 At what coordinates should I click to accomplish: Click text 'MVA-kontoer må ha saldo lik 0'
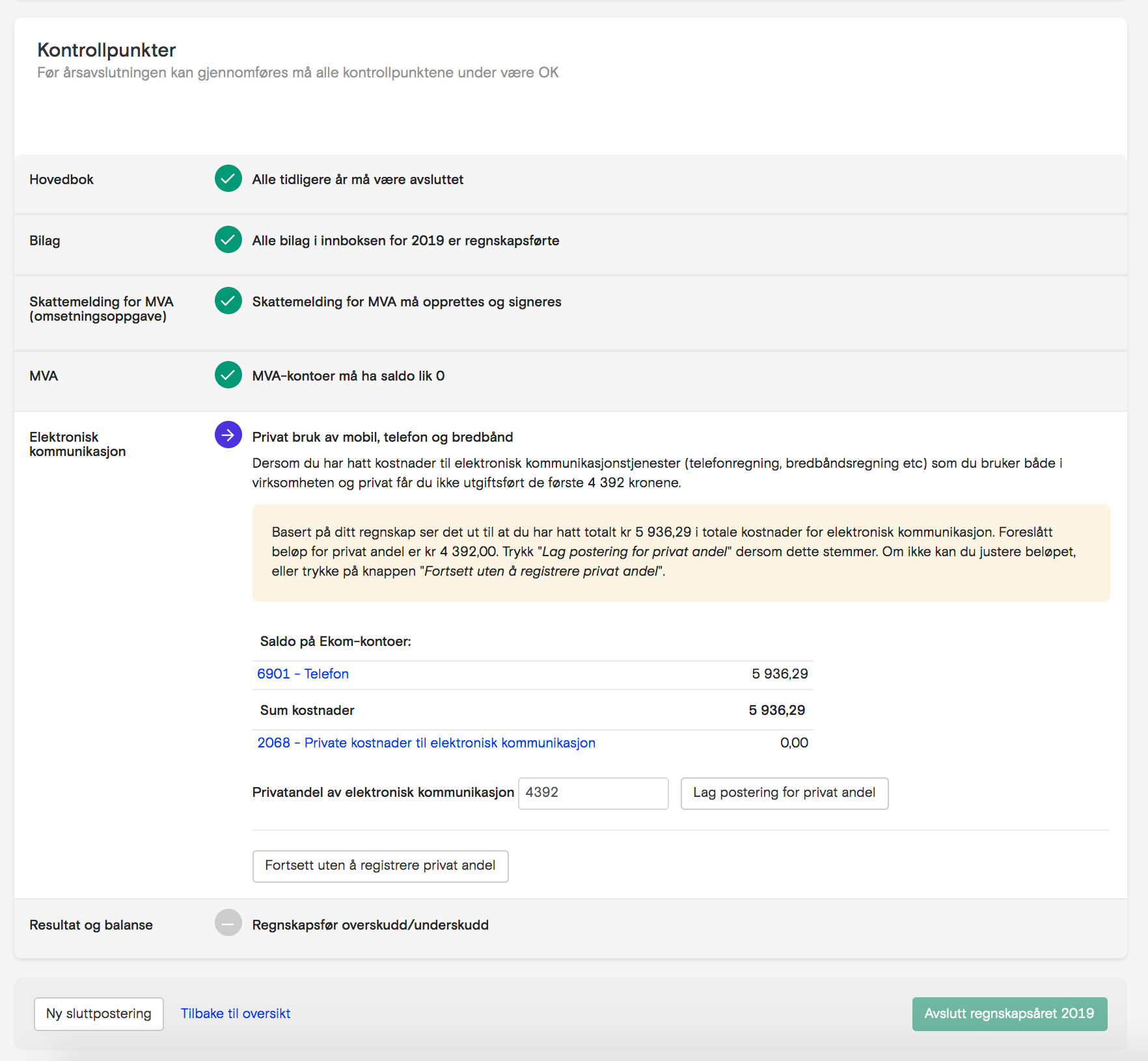(x=349, y=376)
